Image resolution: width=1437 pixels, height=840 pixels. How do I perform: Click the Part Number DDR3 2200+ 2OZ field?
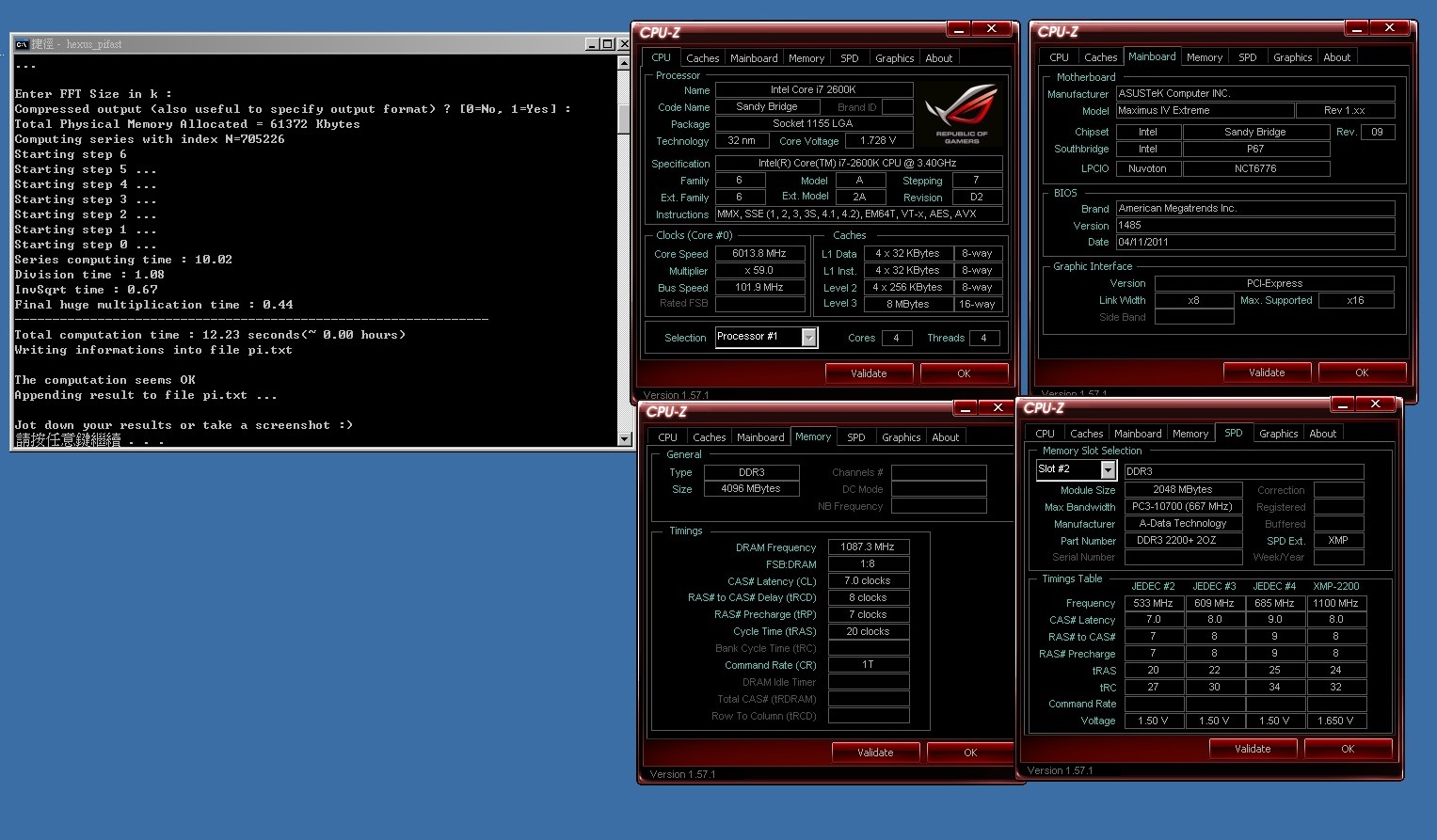(x=1183, y=541)
